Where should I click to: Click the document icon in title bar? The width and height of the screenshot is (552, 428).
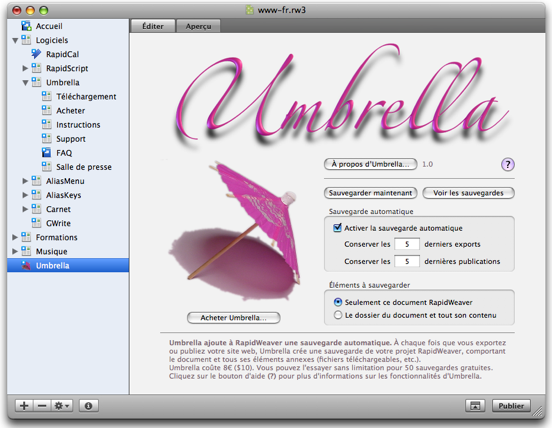tap(250, 10)
